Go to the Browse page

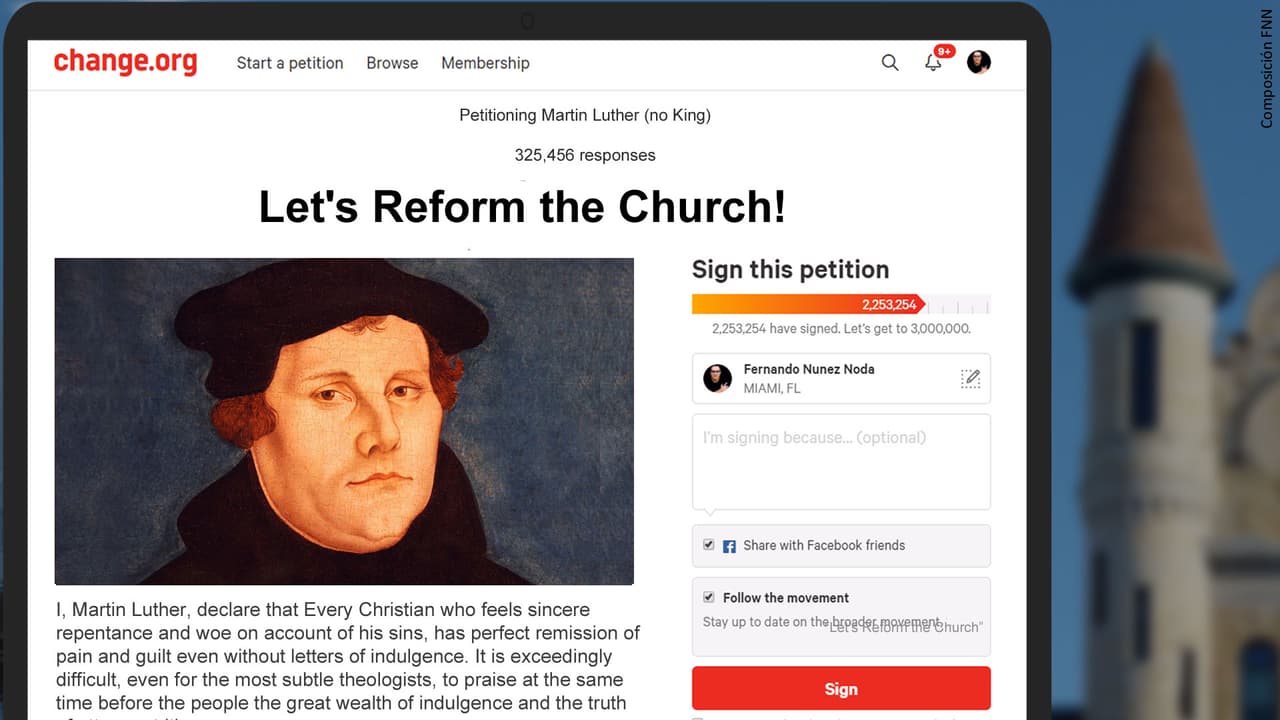(392, 63)
